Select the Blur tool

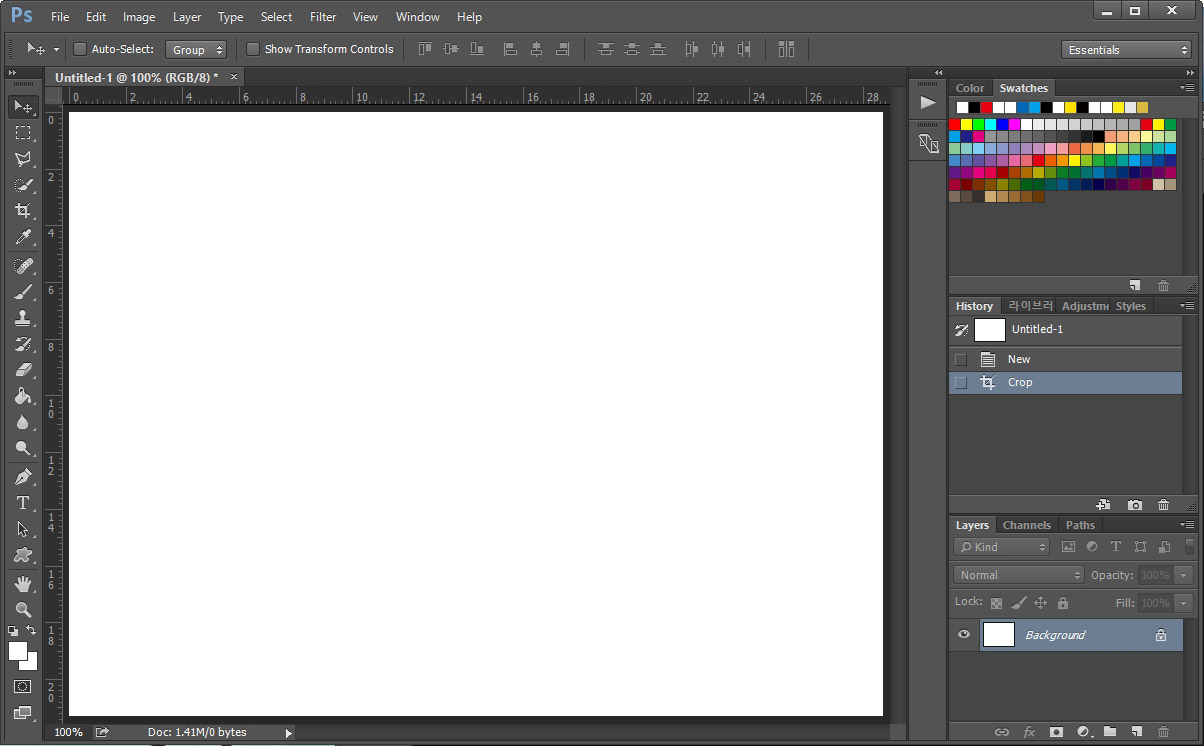[23, 422]
